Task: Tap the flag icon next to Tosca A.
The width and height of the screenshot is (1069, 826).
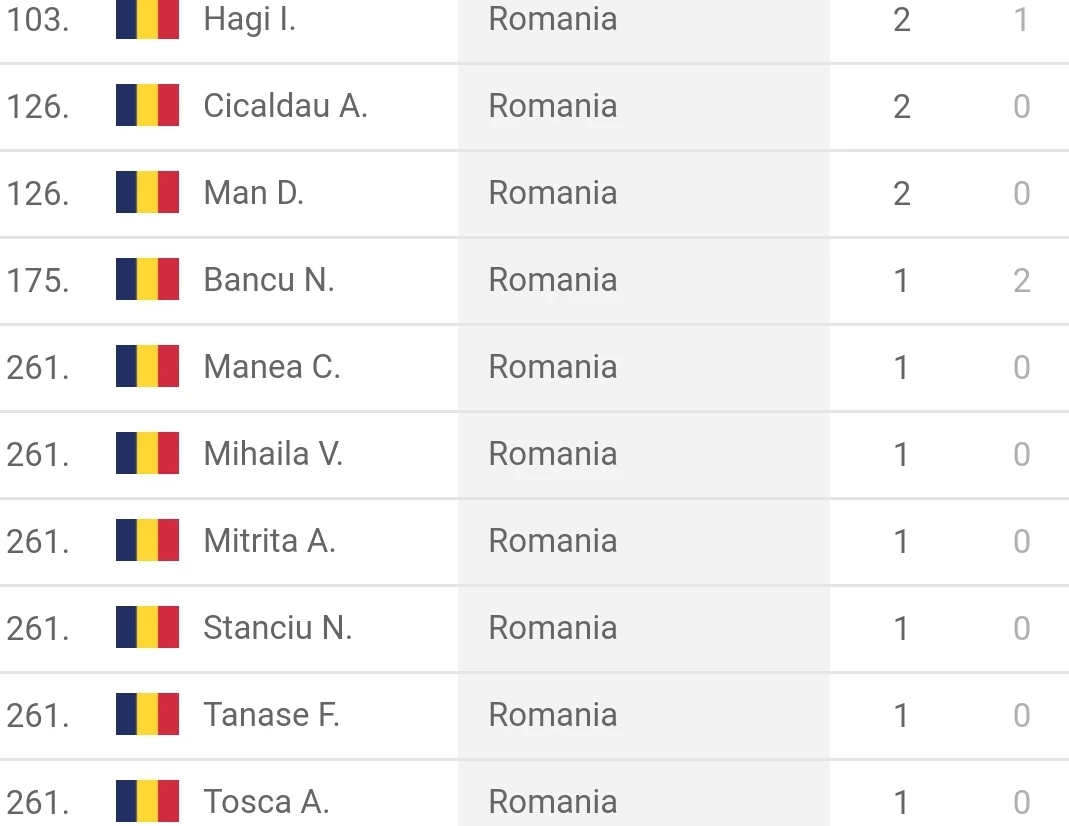Action: [147, 801]
